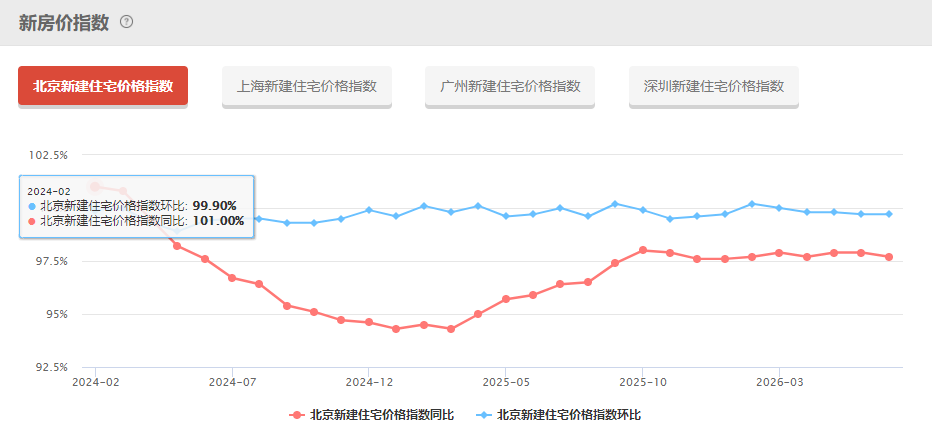Click the 2025-05 x-axis label
Viewport: 932px width, 444px height.
tap(505, 382)
